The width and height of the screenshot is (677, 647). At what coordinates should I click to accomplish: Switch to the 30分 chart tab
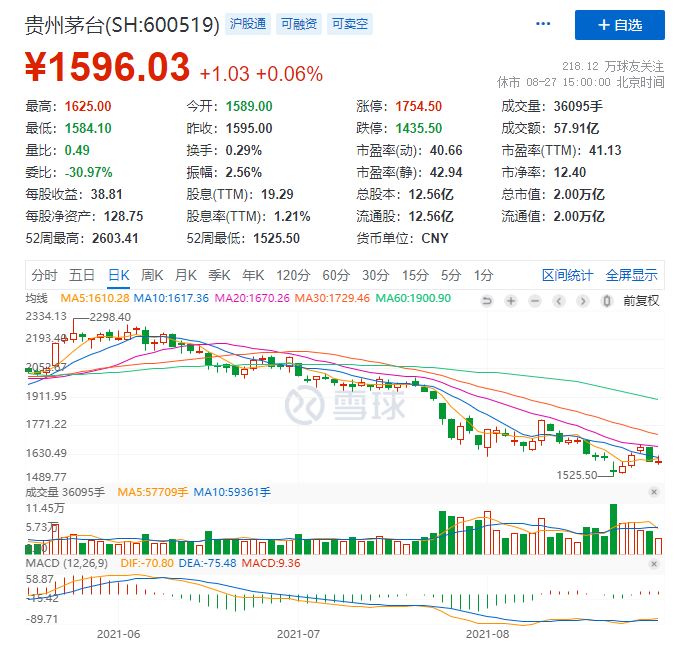(x=376, y=275)
